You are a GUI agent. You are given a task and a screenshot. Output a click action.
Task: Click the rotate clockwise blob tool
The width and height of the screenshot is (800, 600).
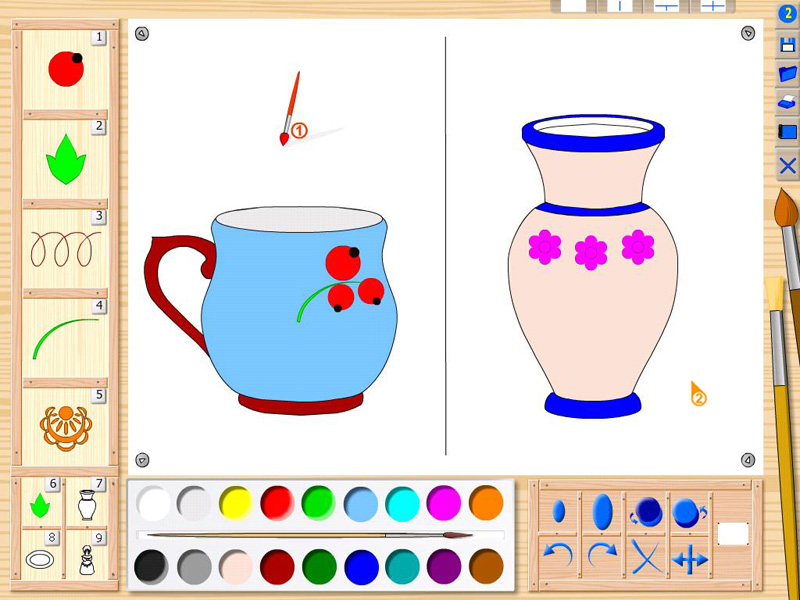point(689,513)
